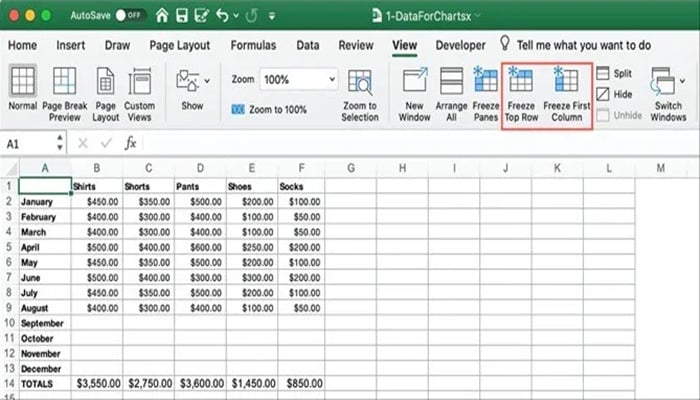700x400 pixels.
Task: Click the Select All corner triangle
Action: click(10, 168)
